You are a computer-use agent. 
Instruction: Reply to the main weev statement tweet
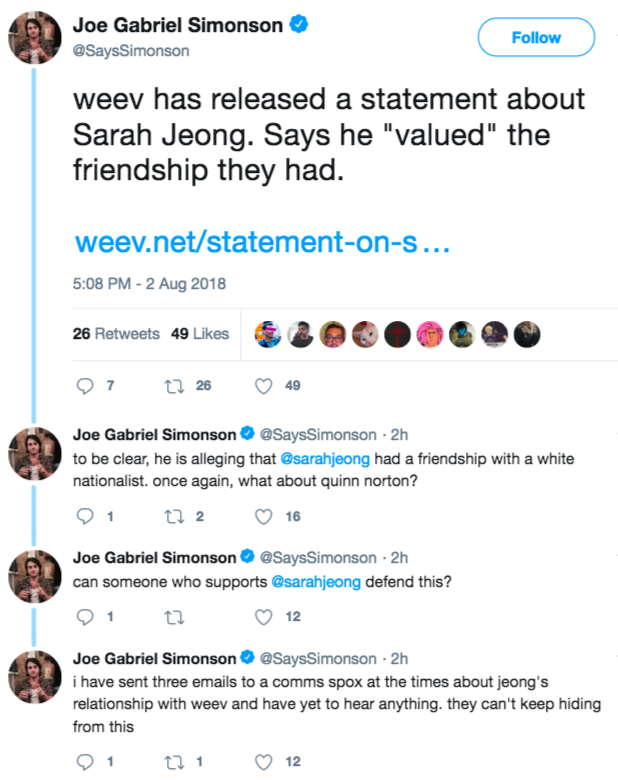point(84,385)
